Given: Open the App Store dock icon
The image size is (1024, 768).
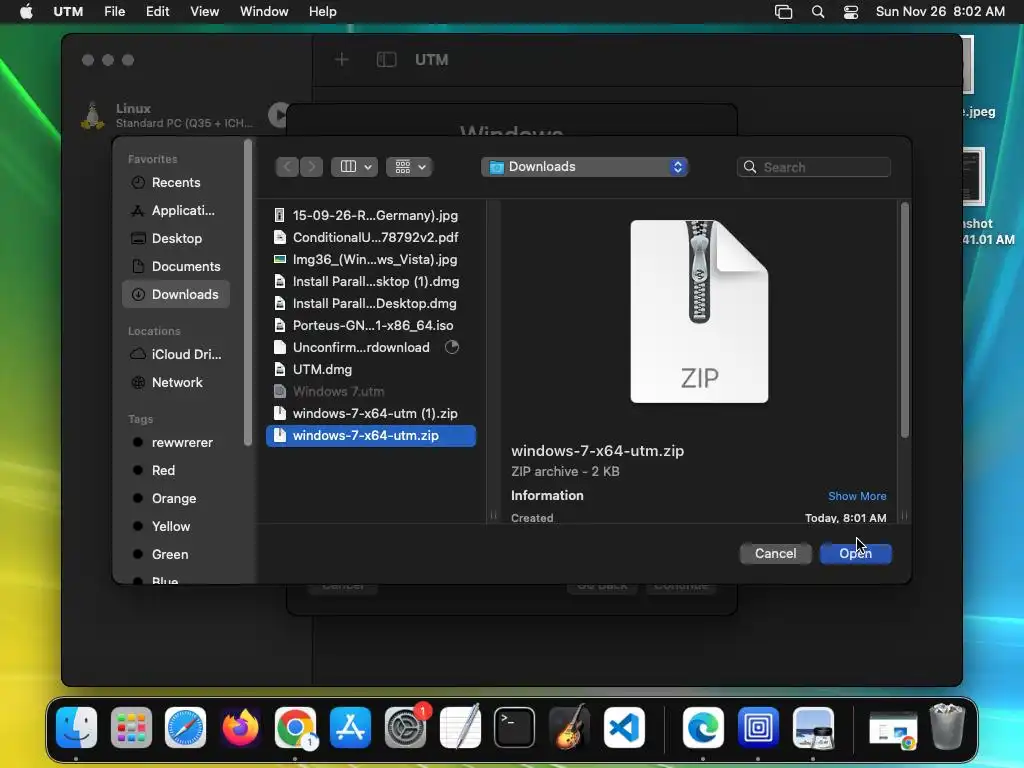Looking at the screenshot, I should coord(350,727).
